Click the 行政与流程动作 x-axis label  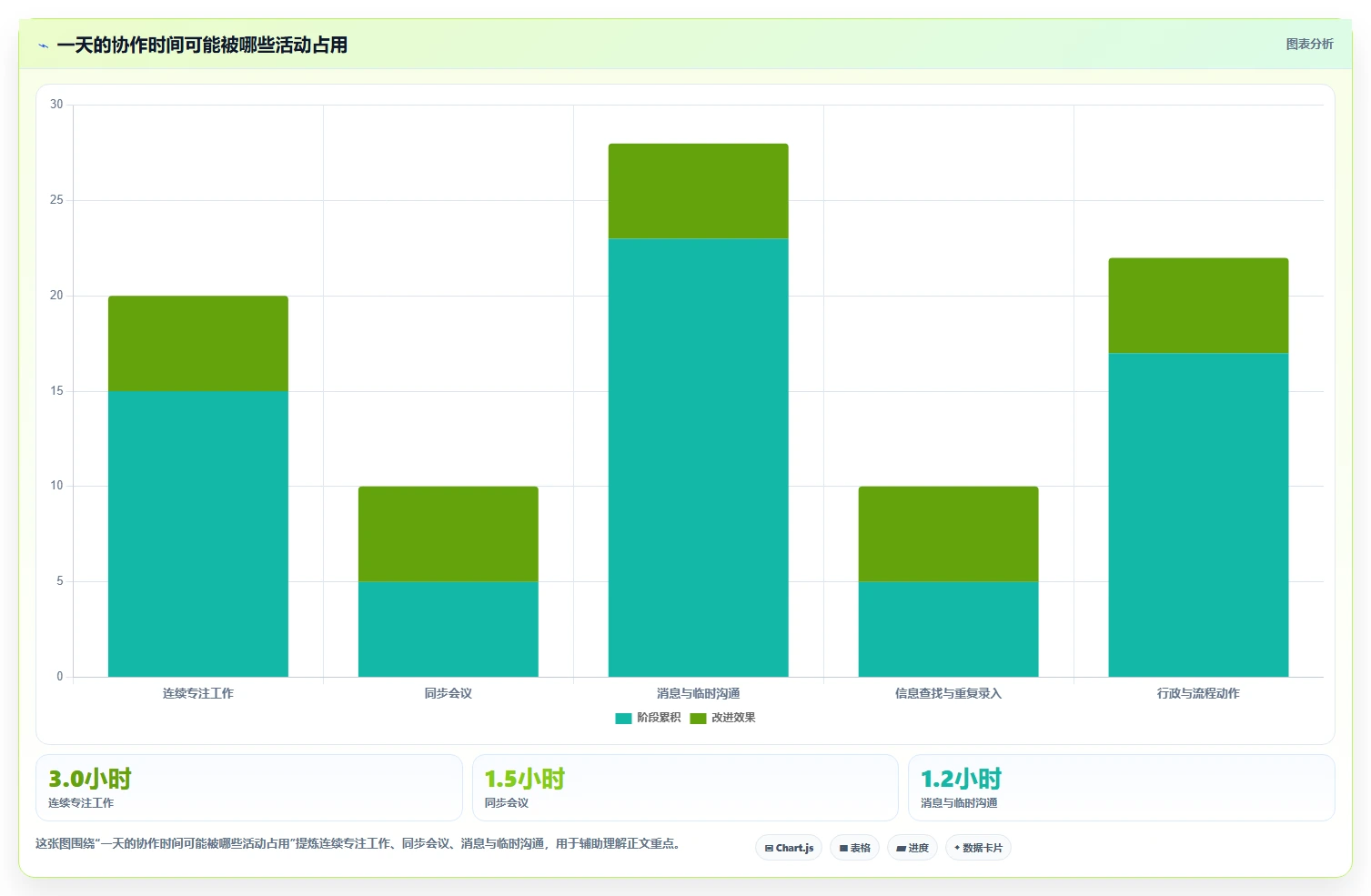tap(1199, 693)
